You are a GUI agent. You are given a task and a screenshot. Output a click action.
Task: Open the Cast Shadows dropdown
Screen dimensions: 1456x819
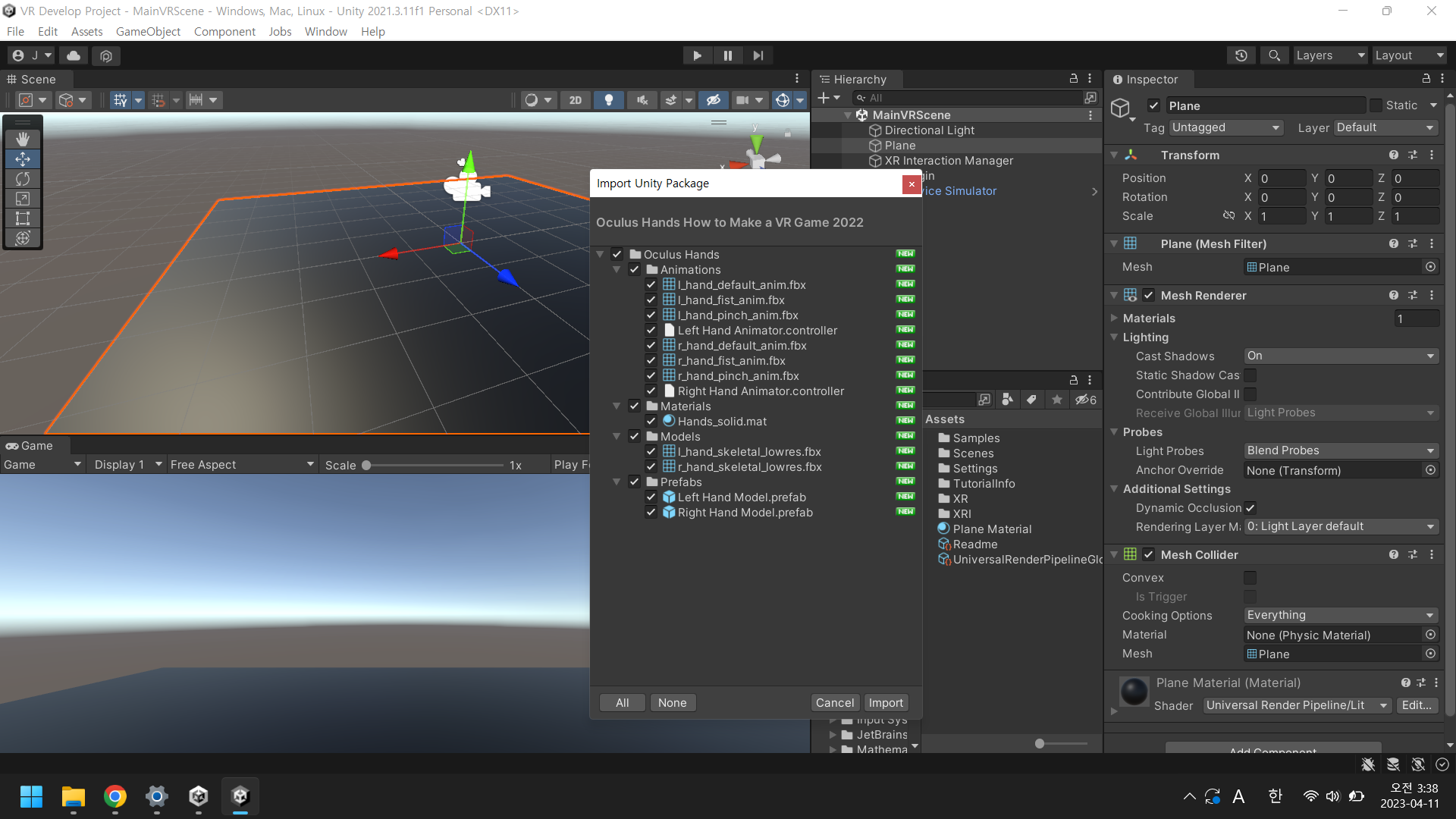(x=1341, y=356)
